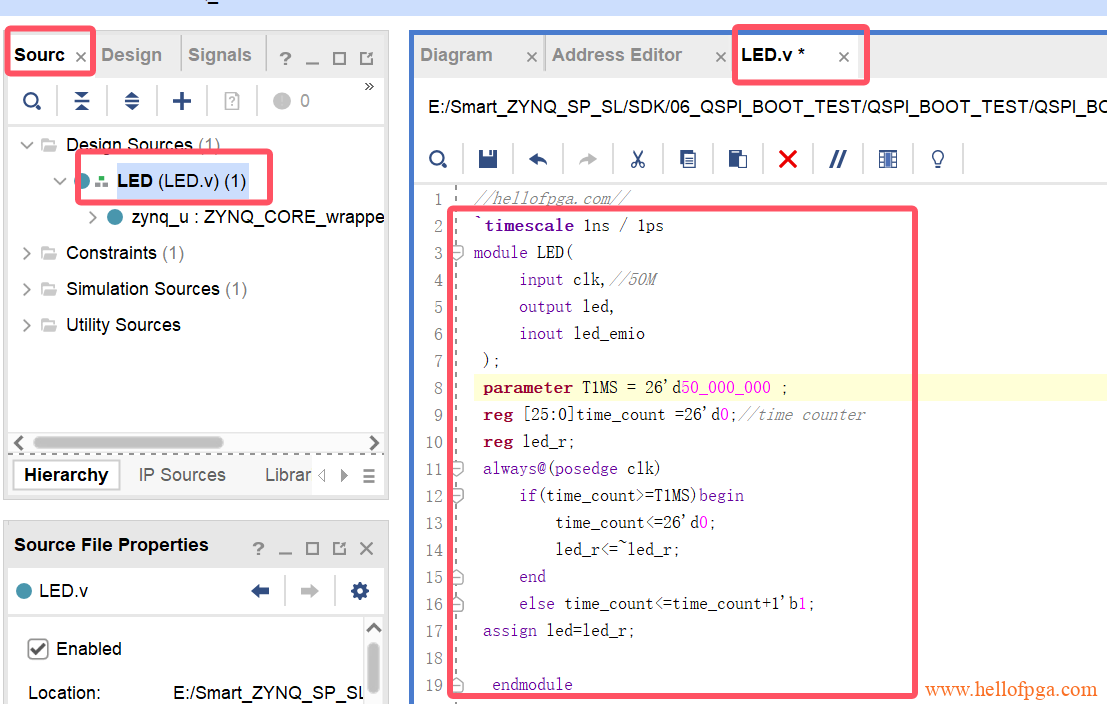
Task: Expand the zynq_u ZYNQ_CORE_wrapper node
Action: [x=93, y=217]
